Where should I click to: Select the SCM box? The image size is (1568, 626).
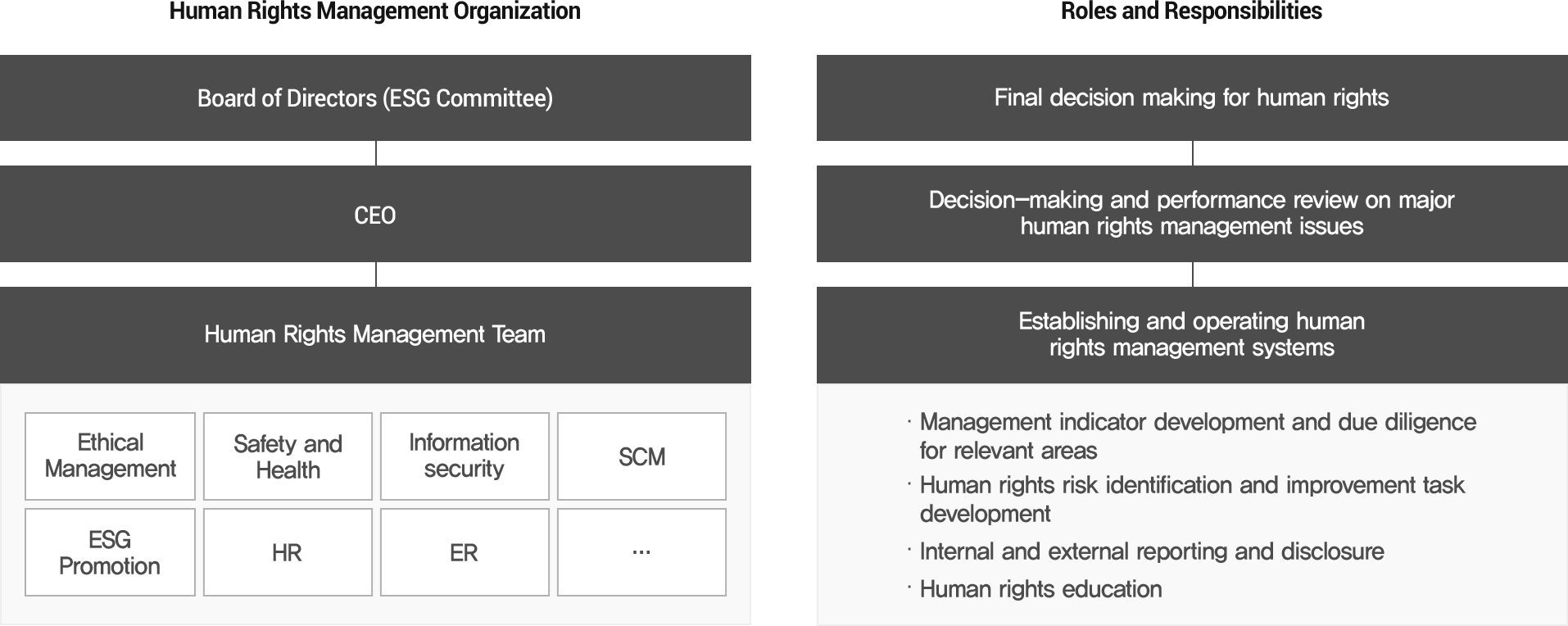coord(641,456)
